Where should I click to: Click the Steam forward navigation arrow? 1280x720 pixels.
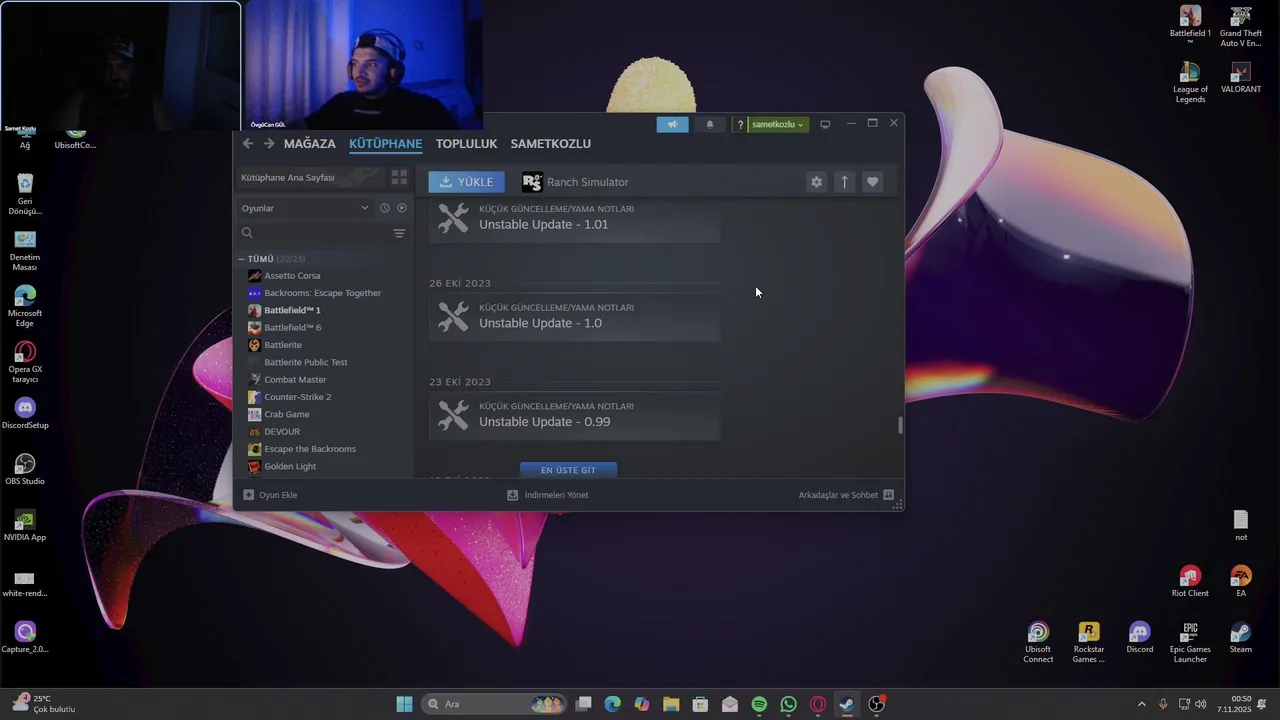(x=268, y=143)
